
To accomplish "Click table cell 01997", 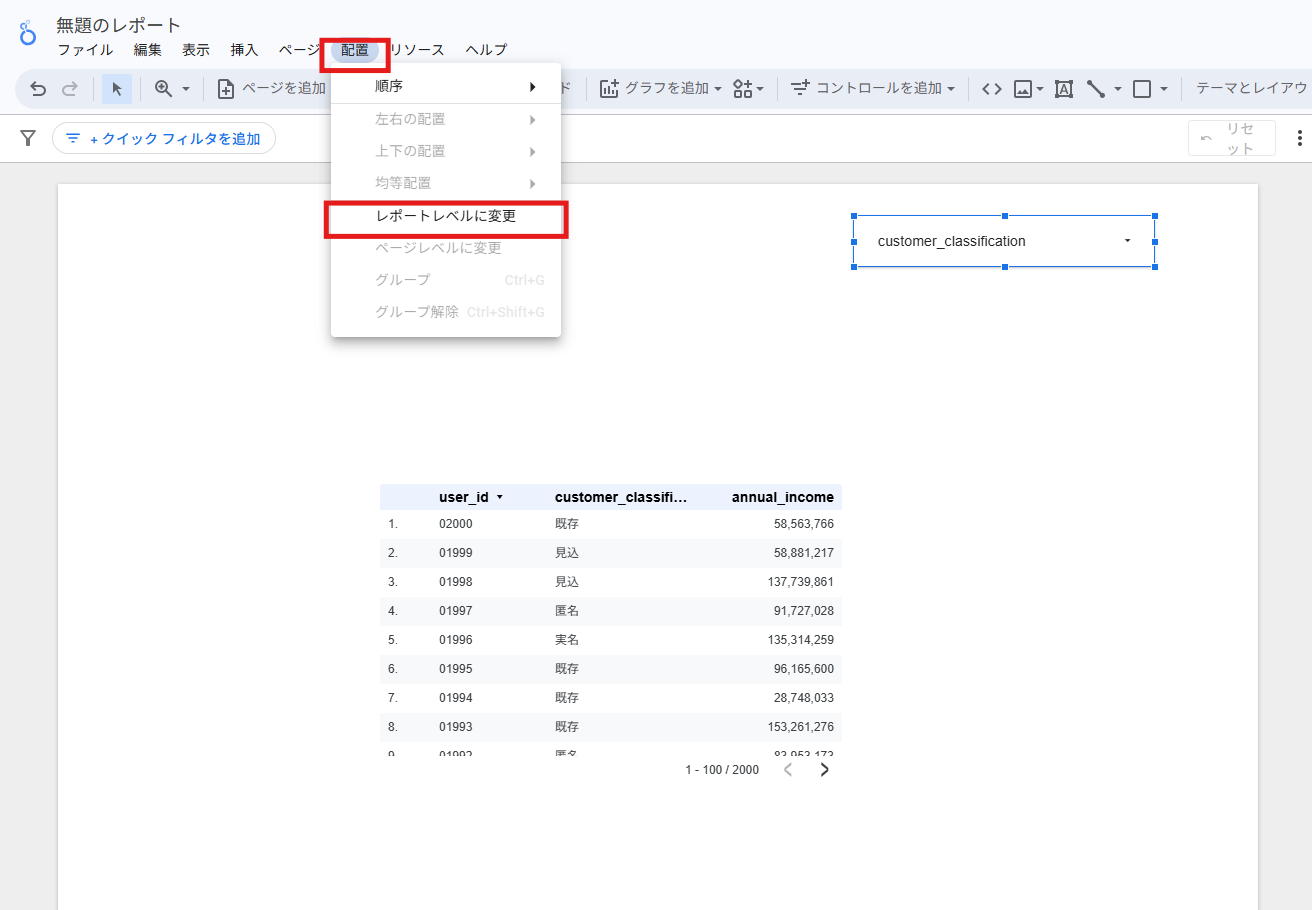I will [455, 611].
